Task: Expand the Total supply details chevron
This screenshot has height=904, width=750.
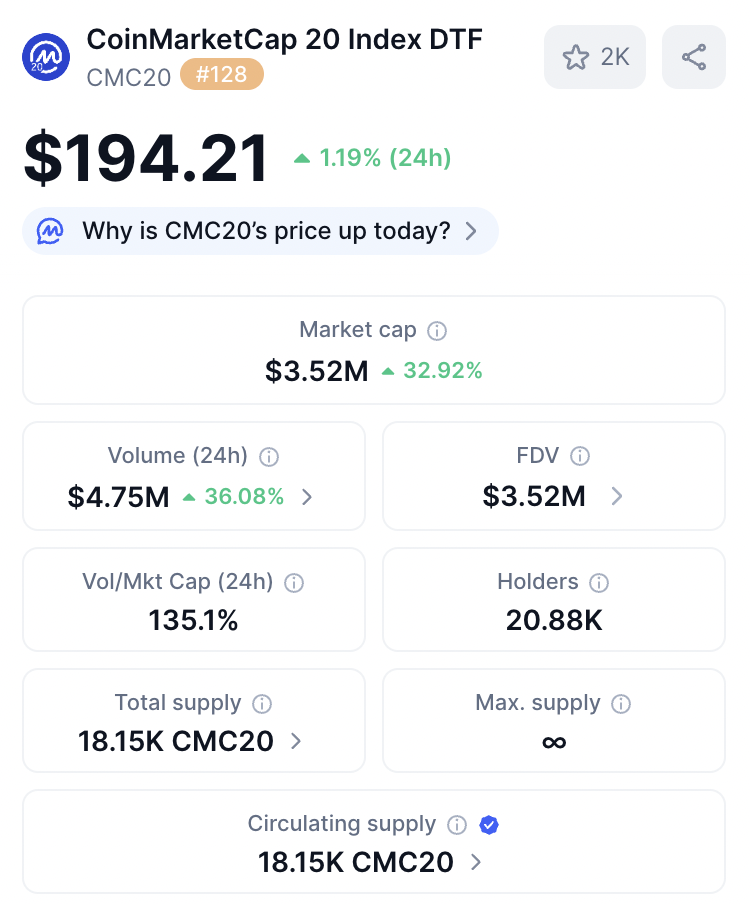Action: click(296, 742)
